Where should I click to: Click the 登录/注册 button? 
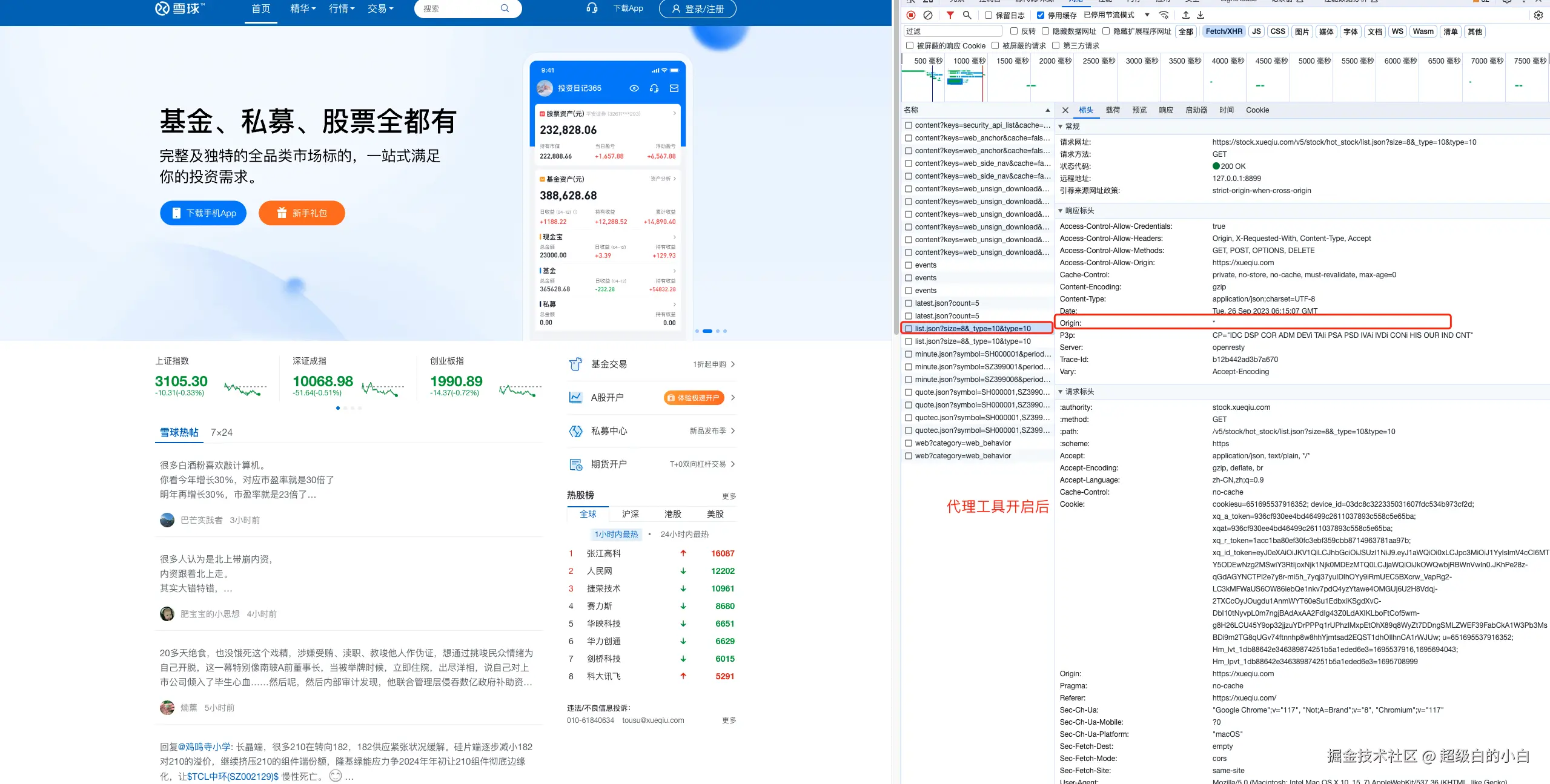click(x=697, y=9)
